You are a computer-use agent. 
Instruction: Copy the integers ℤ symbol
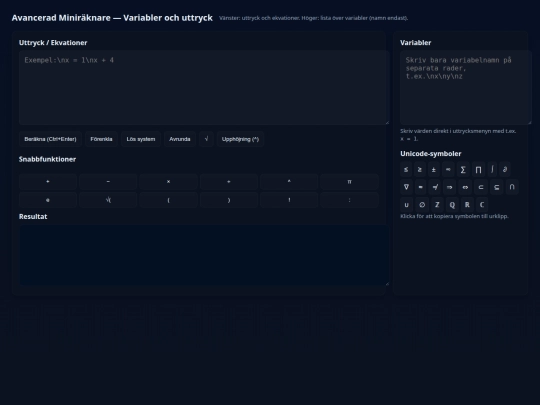437,205
